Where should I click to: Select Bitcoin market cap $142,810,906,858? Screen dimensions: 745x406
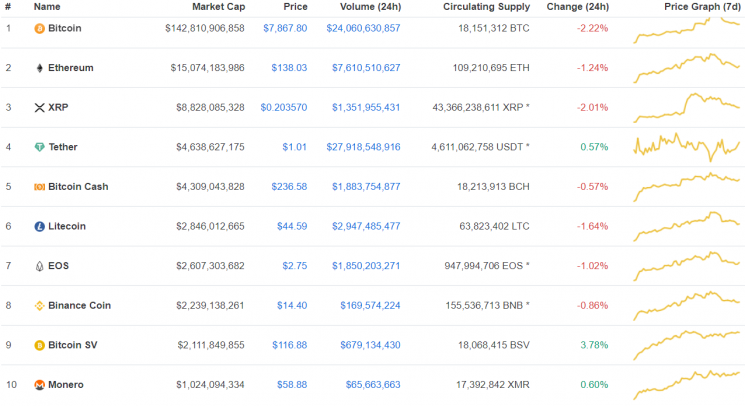tap(205, 28)
